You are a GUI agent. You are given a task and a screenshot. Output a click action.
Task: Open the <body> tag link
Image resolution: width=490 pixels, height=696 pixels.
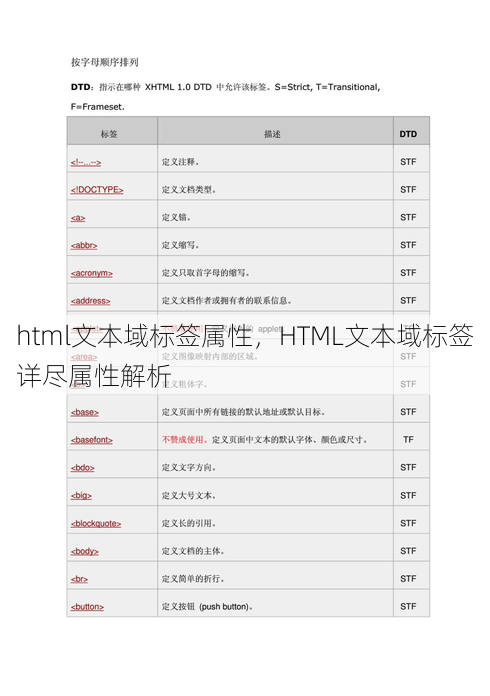pyautogui.click(x=85, y=551)
